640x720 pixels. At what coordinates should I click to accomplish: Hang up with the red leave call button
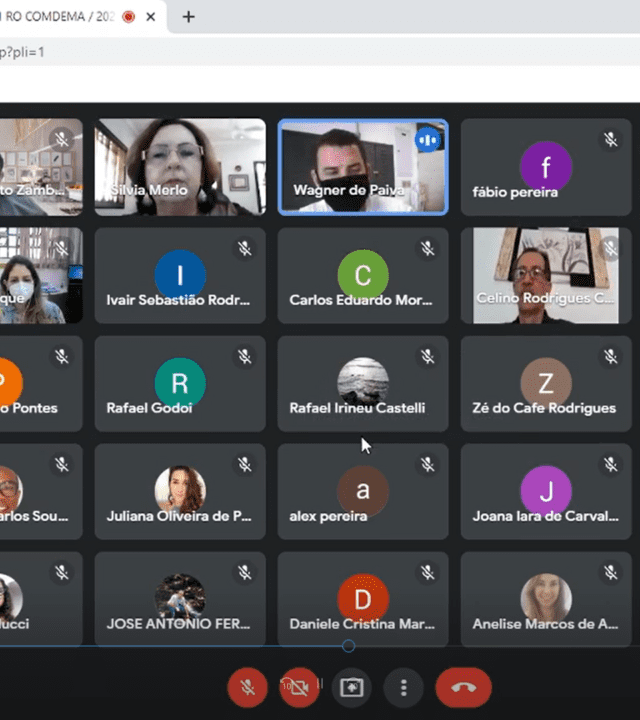(463, 687)
